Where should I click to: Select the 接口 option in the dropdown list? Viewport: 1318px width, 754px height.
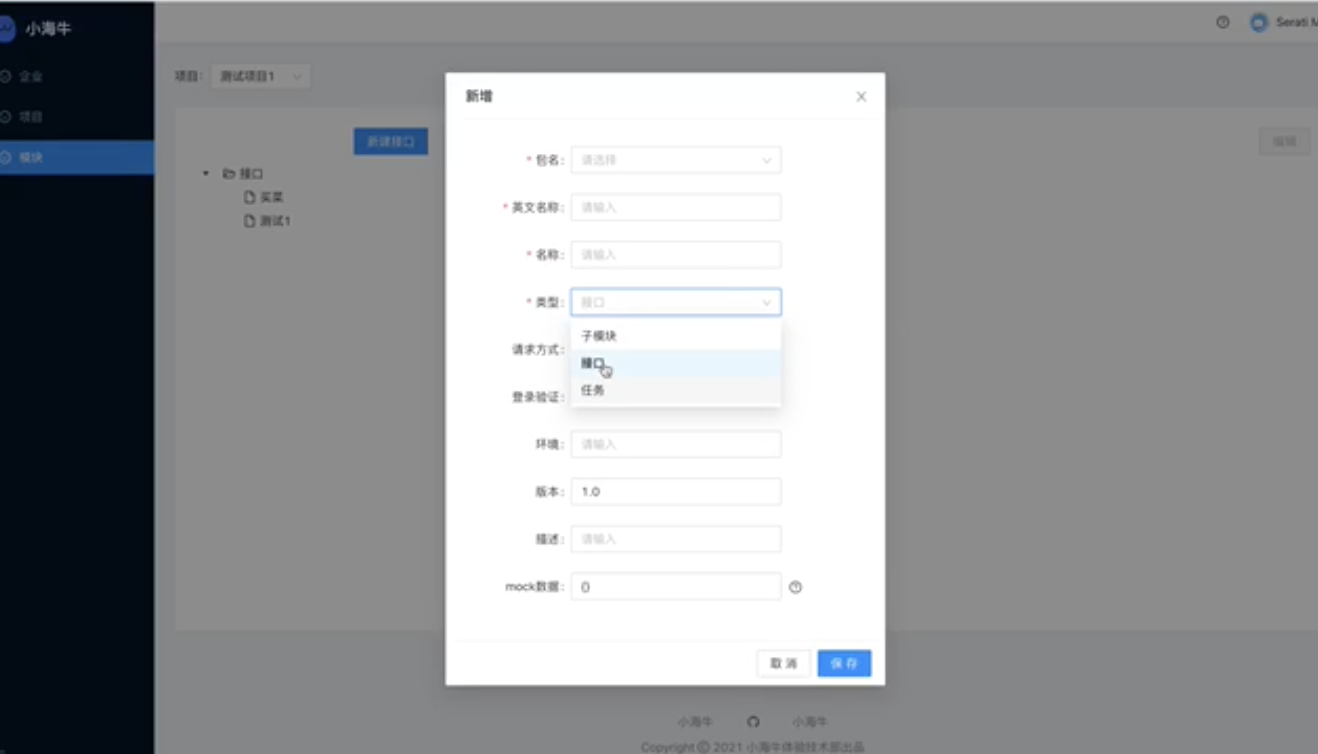(676, 363)
